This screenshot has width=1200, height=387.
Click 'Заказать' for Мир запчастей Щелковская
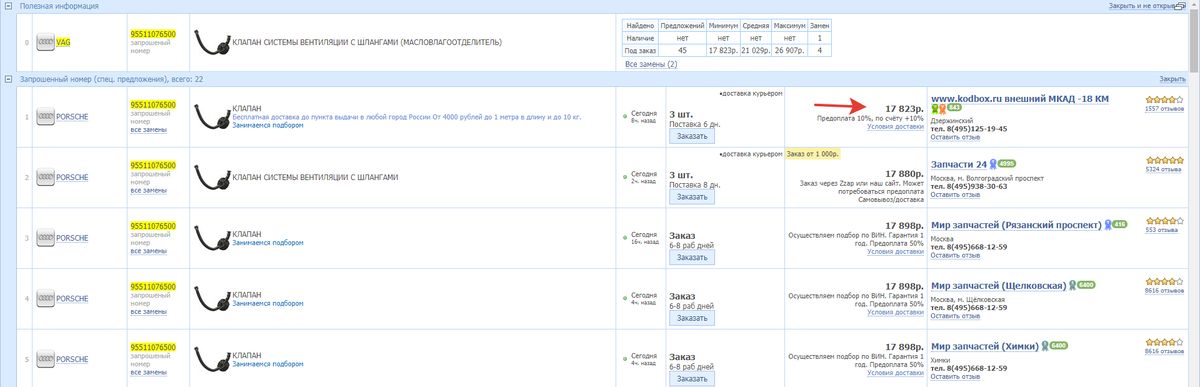pos(692,318)
